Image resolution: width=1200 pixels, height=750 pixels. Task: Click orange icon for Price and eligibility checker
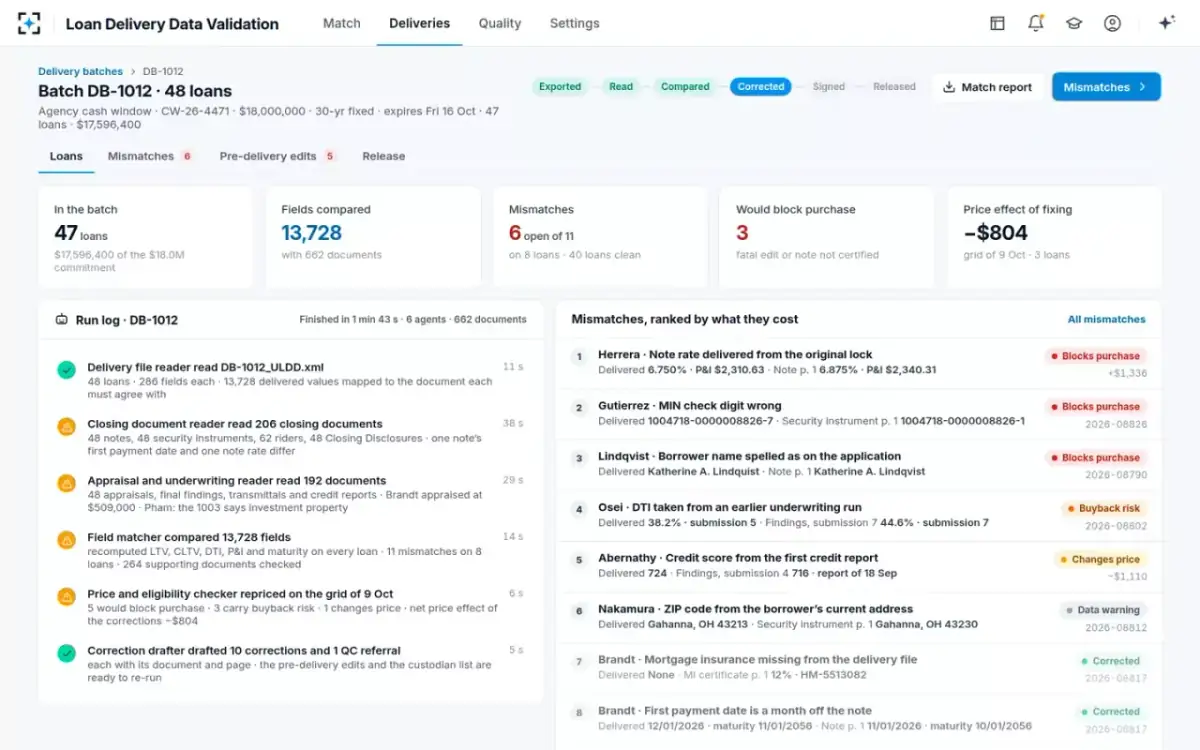click(66, 597)
